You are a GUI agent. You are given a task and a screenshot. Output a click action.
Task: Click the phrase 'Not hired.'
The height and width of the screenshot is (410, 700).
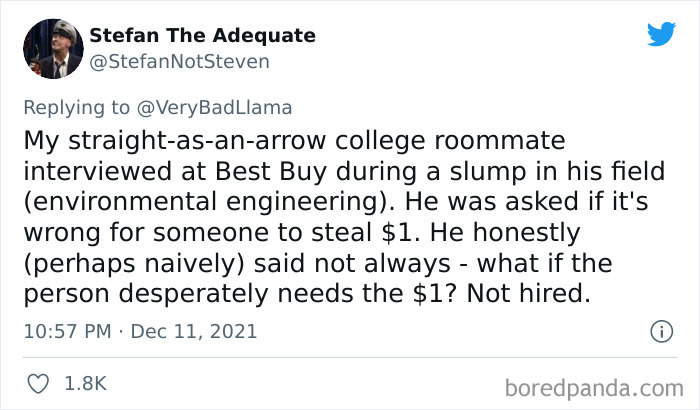coord(529,293)
